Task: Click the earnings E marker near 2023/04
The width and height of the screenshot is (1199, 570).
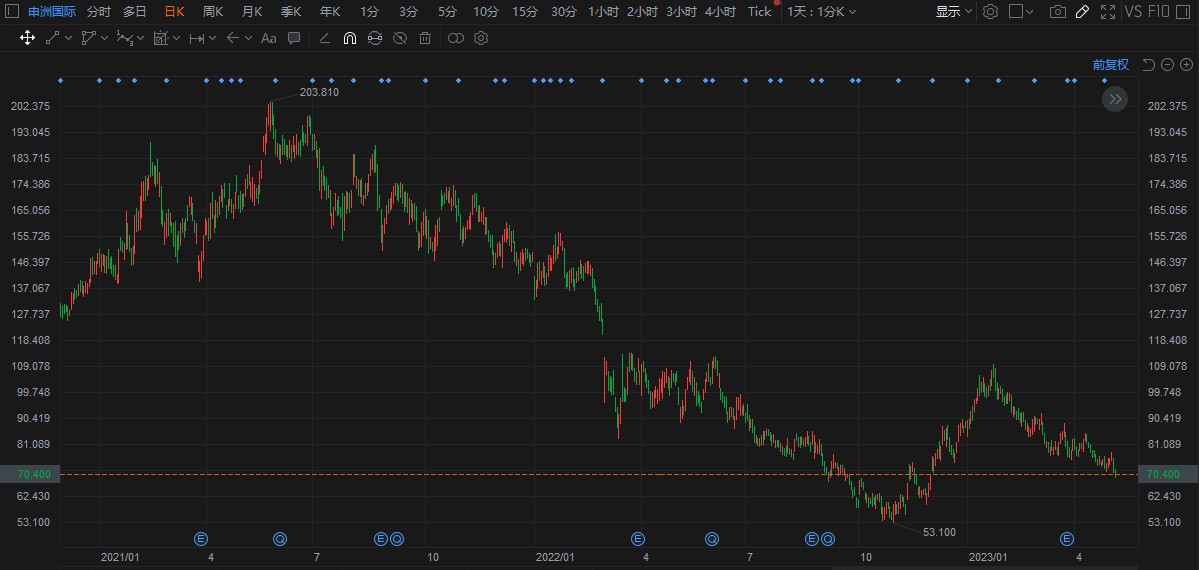Action: (1067, 539)
